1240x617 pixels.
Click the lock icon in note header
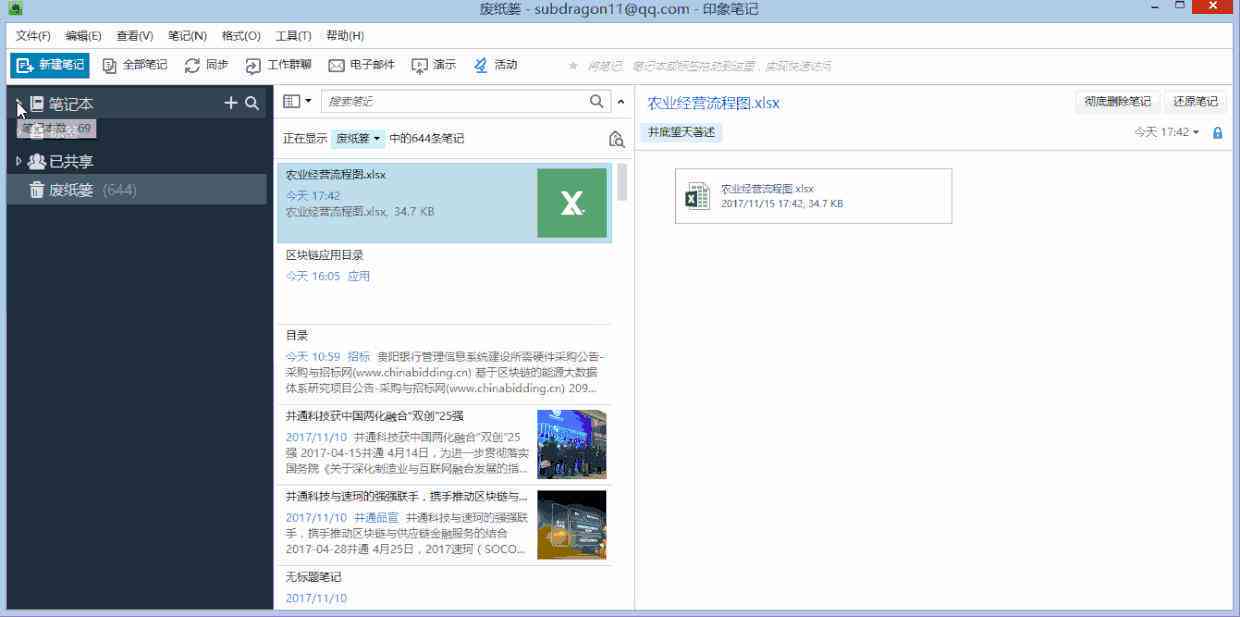pos(1217,132)
